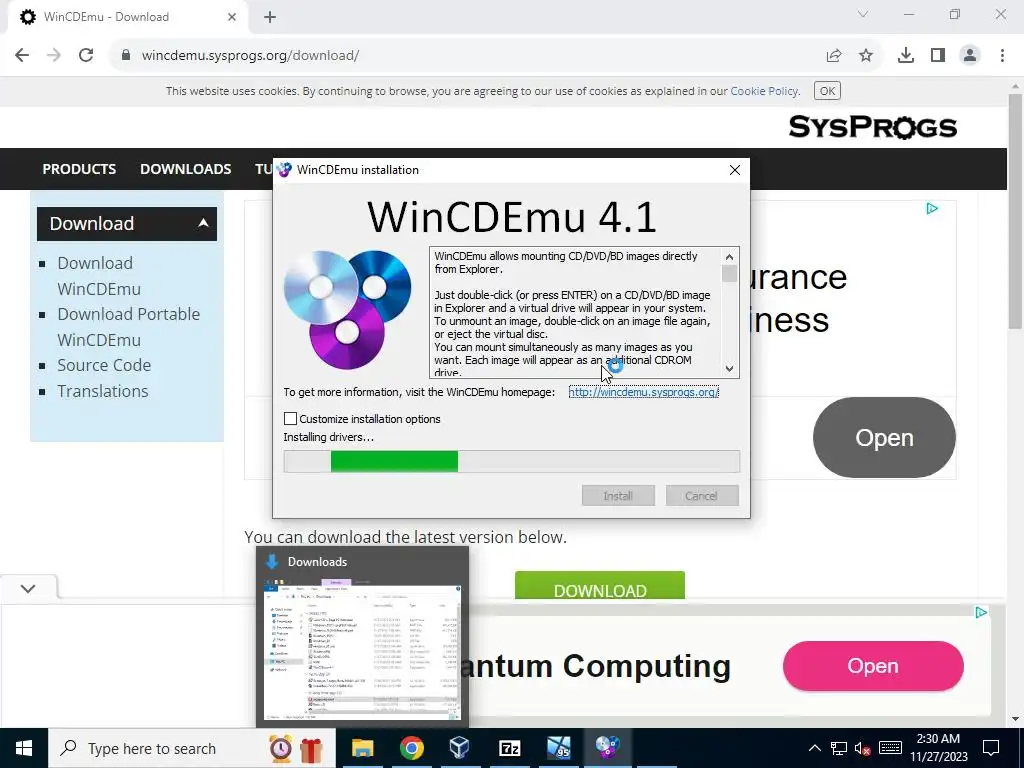Close the WinCDEmu - Download tab
The width and height of the screenshot is (1024, 768).
pos(232,17)
